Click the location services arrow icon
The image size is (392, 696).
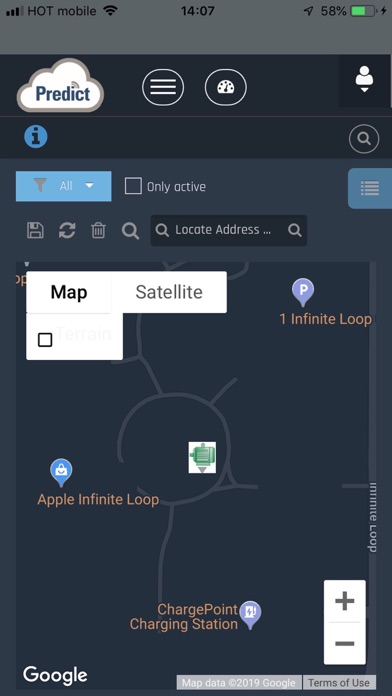coord(309,11)
